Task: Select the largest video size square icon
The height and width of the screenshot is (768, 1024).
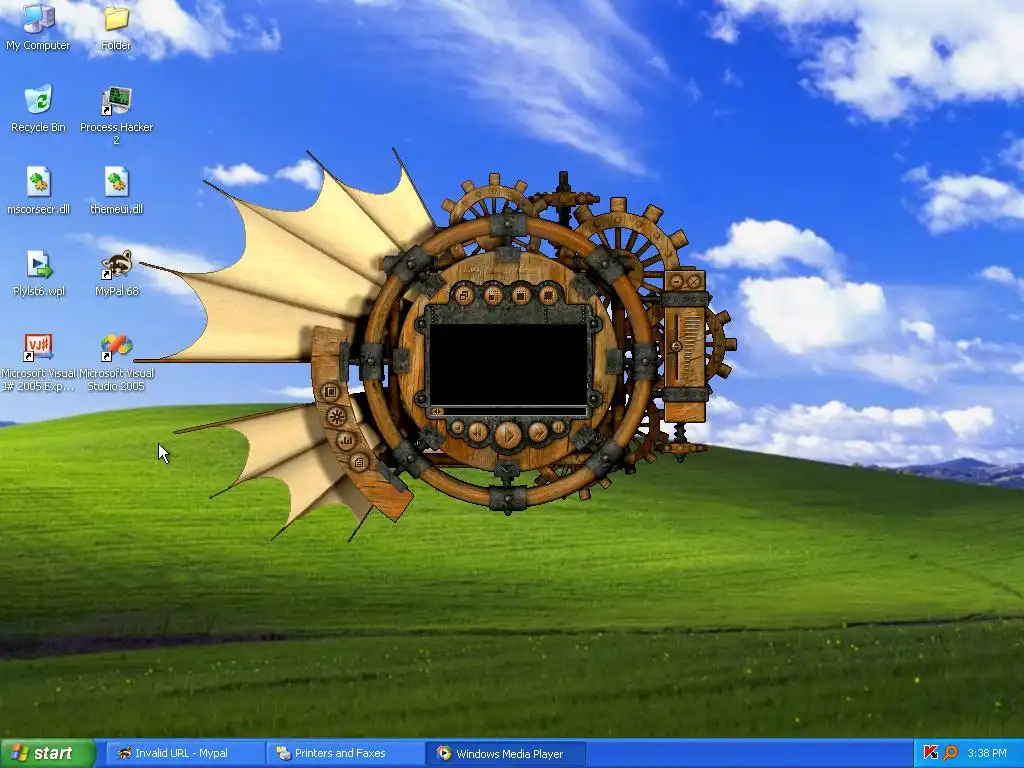Action: [x=549, y=295]
